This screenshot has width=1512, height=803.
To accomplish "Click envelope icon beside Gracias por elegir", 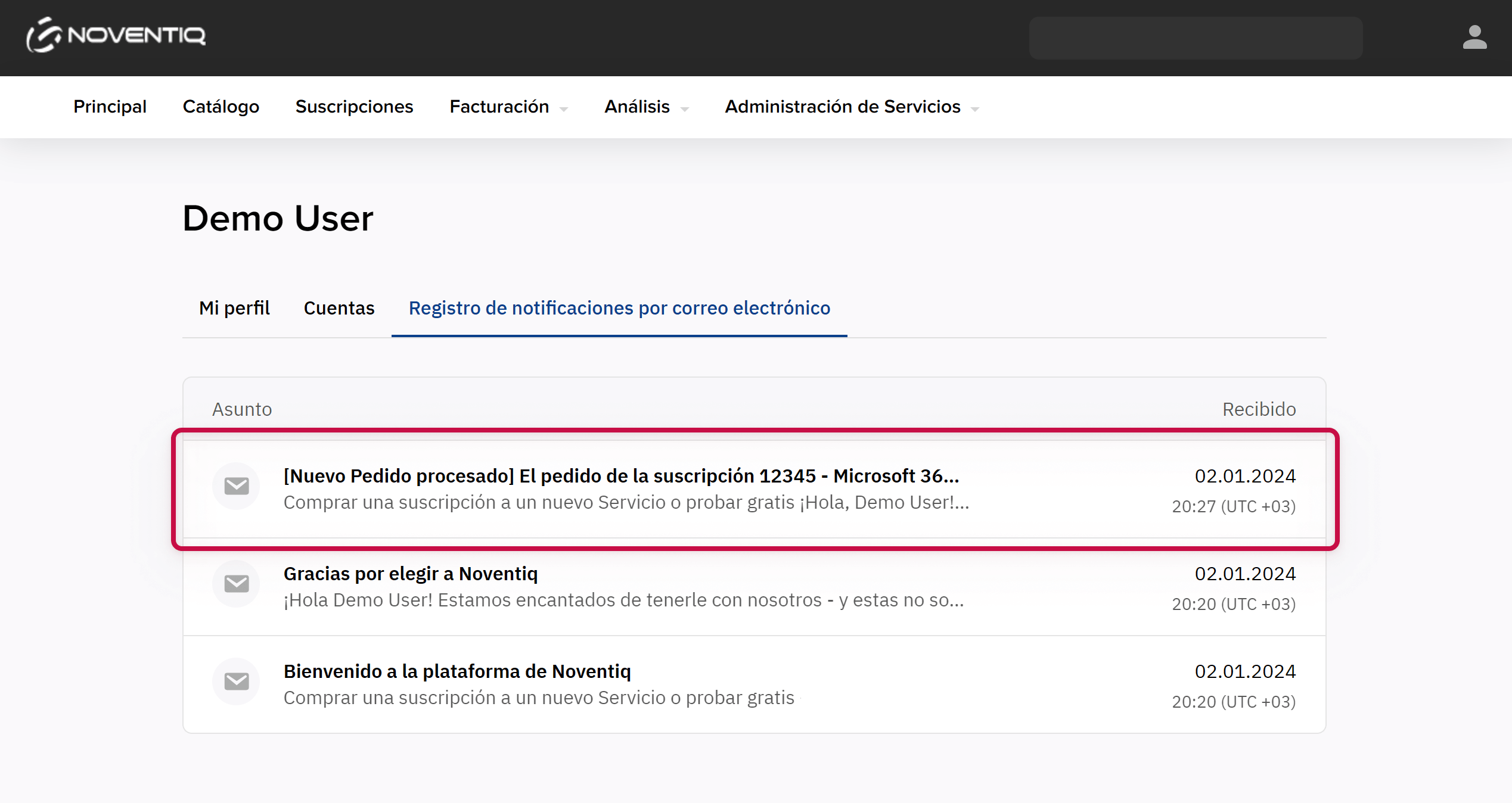I will [236, 584].
